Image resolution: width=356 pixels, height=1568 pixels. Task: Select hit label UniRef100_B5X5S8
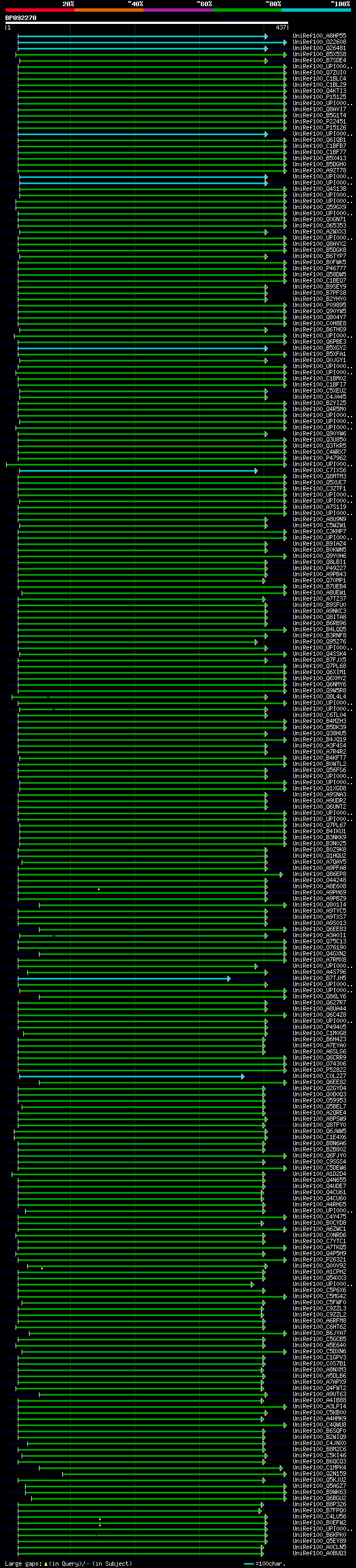point(319,54)
